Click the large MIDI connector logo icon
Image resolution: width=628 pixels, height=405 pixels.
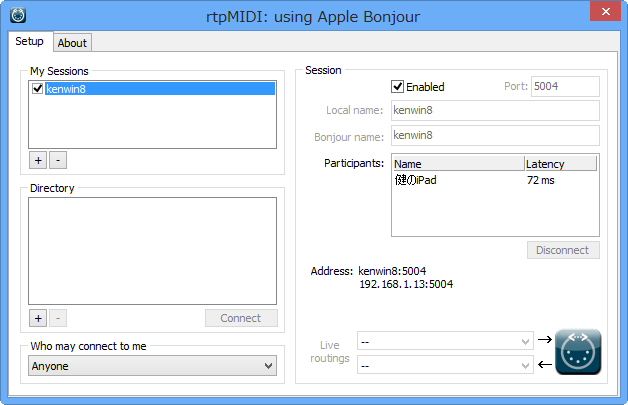tap(578, 352)
